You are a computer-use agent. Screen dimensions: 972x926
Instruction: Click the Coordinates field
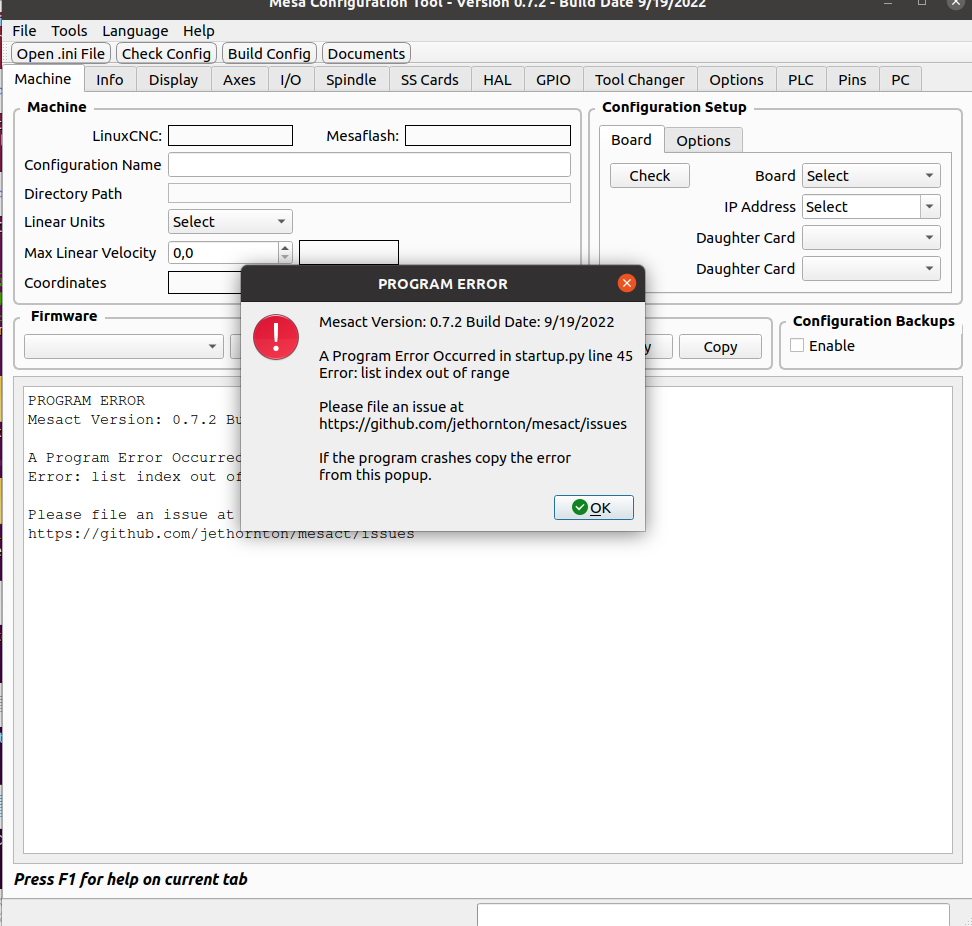point(205,282)
